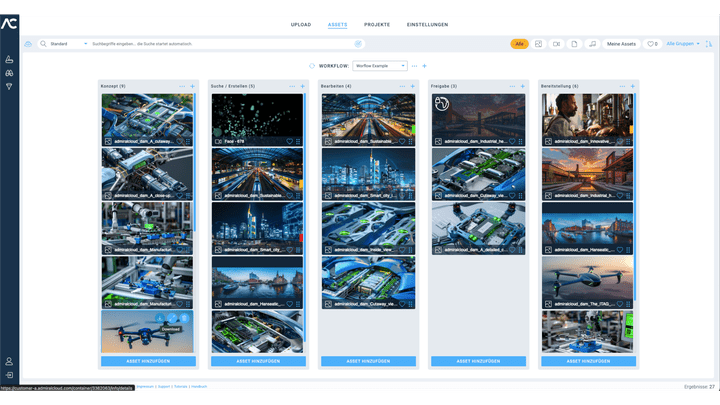
Task: Open Freigabe column options dots
Action: [512, 86]
